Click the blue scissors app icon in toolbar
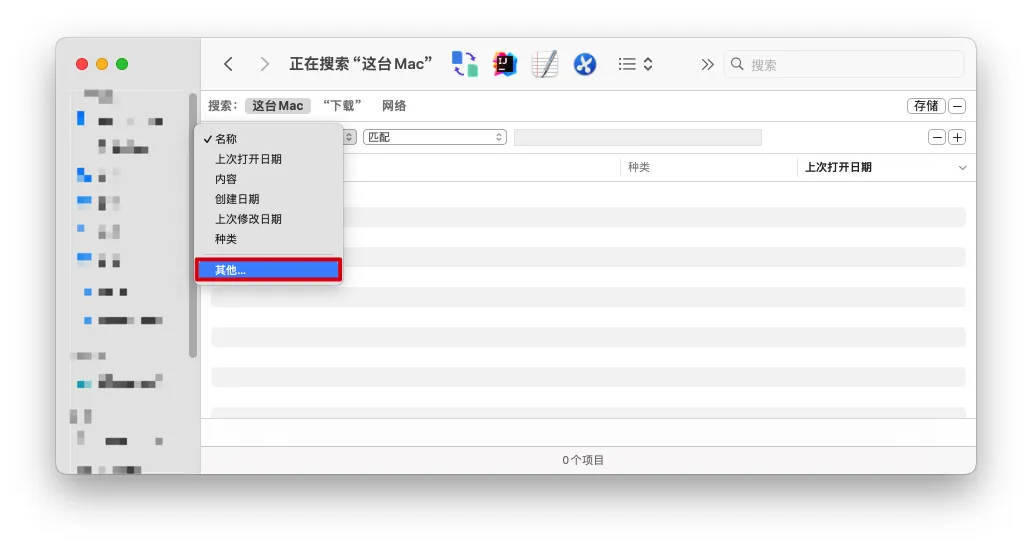 585,64
